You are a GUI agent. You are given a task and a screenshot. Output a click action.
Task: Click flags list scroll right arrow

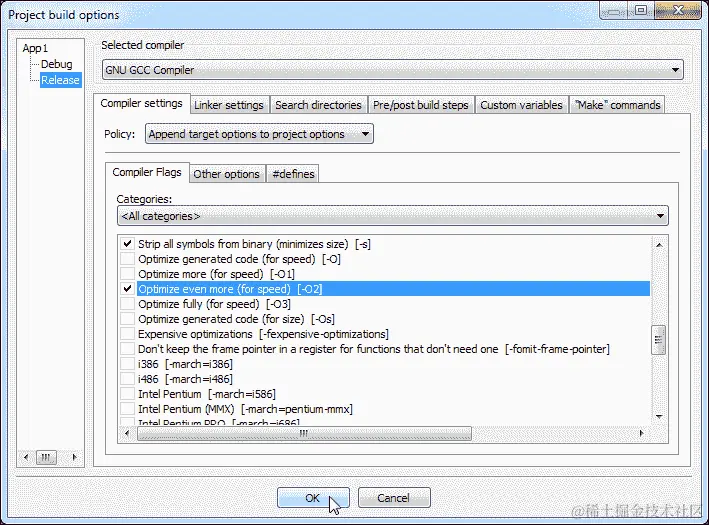click(641, 433)
